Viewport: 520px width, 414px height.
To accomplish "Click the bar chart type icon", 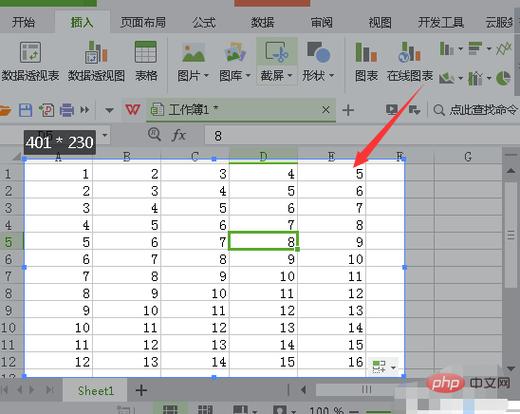I will point(475,48).
